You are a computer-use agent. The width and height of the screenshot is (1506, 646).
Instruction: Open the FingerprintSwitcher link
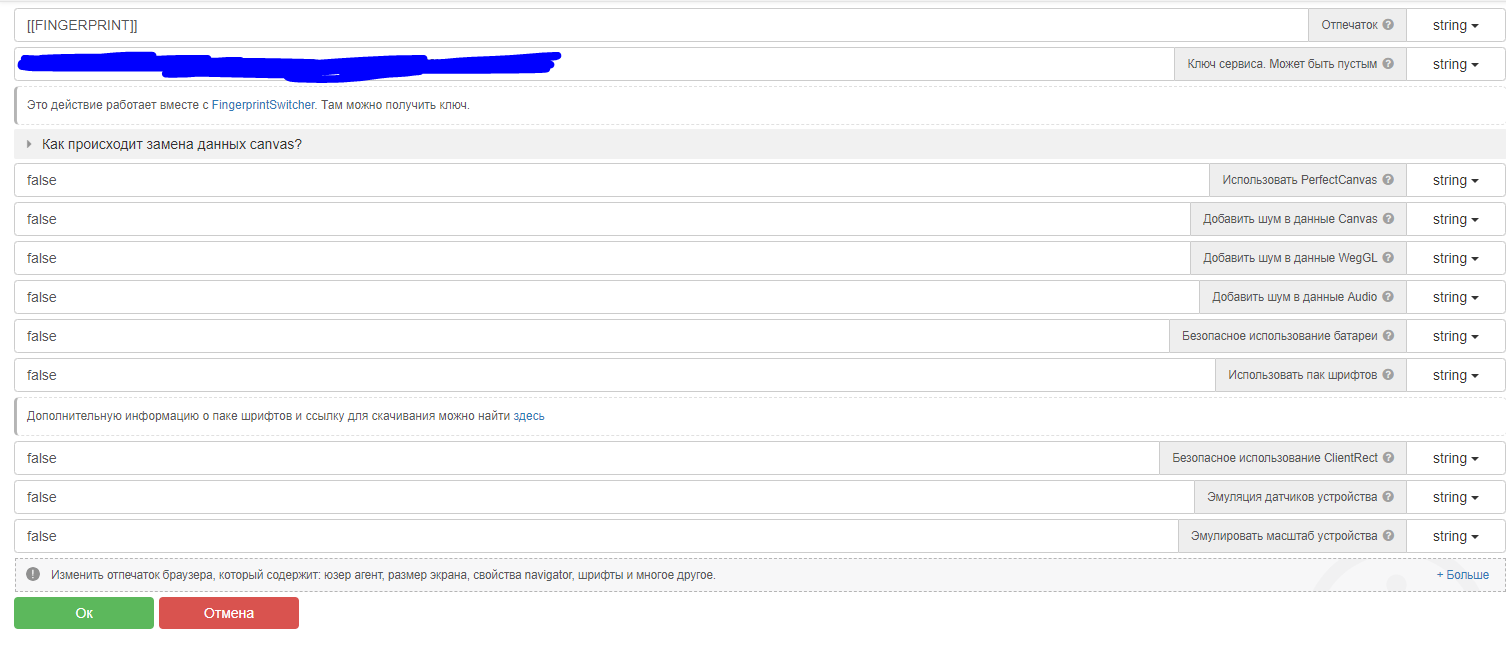(263, 105)
